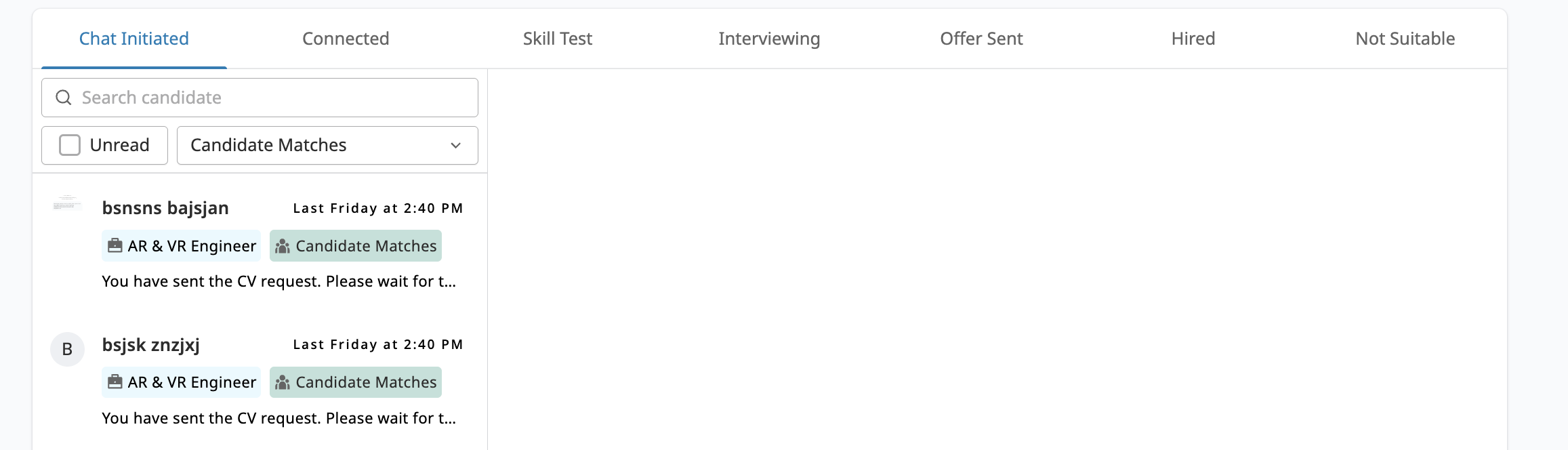
Task: Click the search magnifier icon
Action: 64,98
